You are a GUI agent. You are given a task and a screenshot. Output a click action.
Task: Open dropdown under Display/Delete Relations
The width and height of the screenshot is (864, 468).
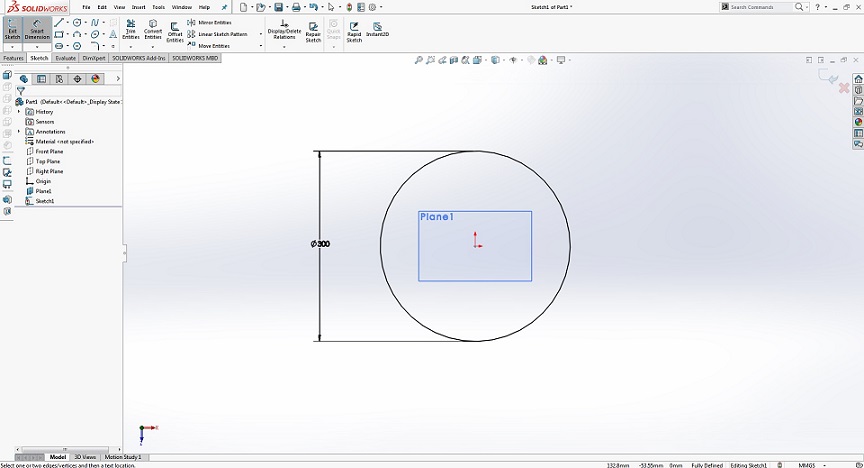coord(284,47)
